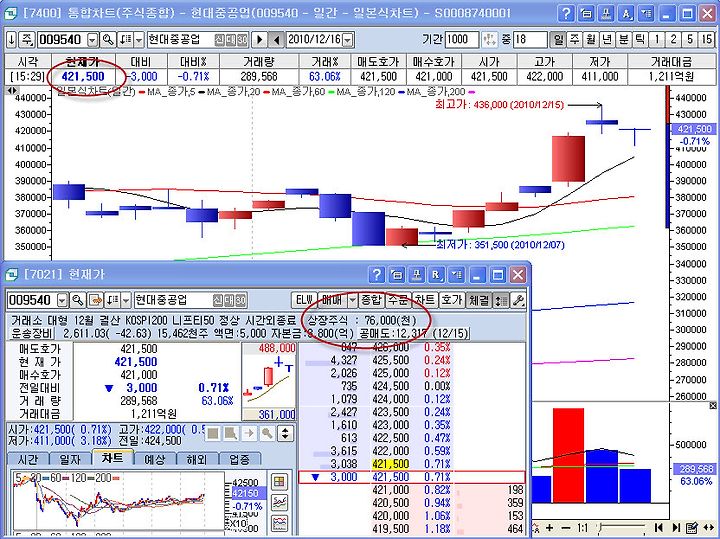Image resolution: width=720 pixels, height=539 pixels.
Task: Select minute 분 period toggle
Action: point(624,39)
